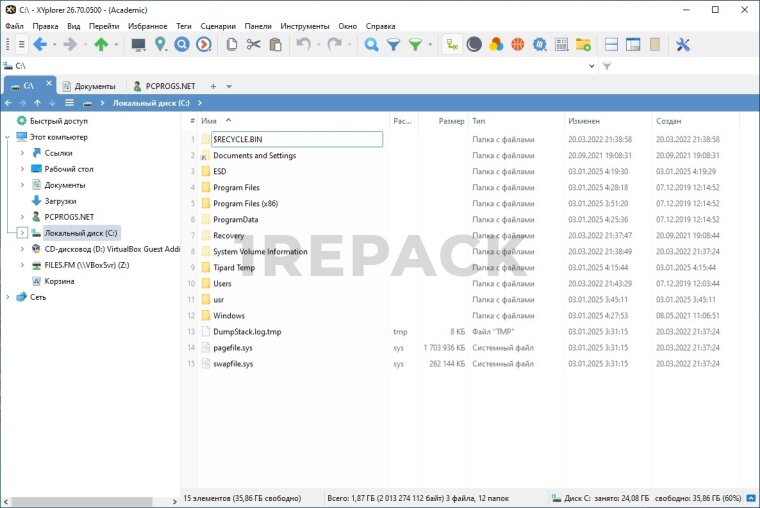Screen dimensions: 760x508
Task: Select the pagefile.sys file row
Action: point(233,347)
